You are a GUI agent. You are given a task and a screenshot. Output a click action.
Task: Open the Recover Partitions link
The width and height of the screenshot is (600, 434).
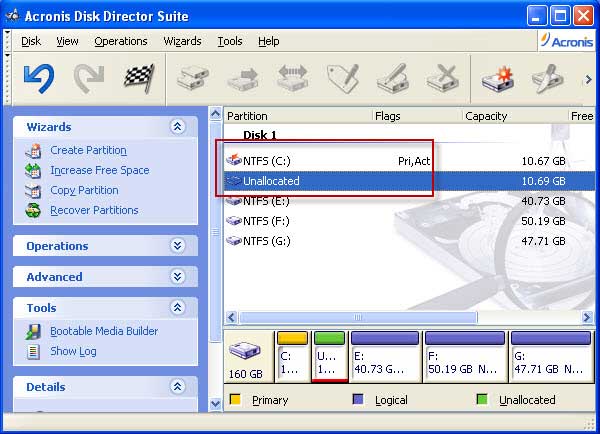[94, 210]
